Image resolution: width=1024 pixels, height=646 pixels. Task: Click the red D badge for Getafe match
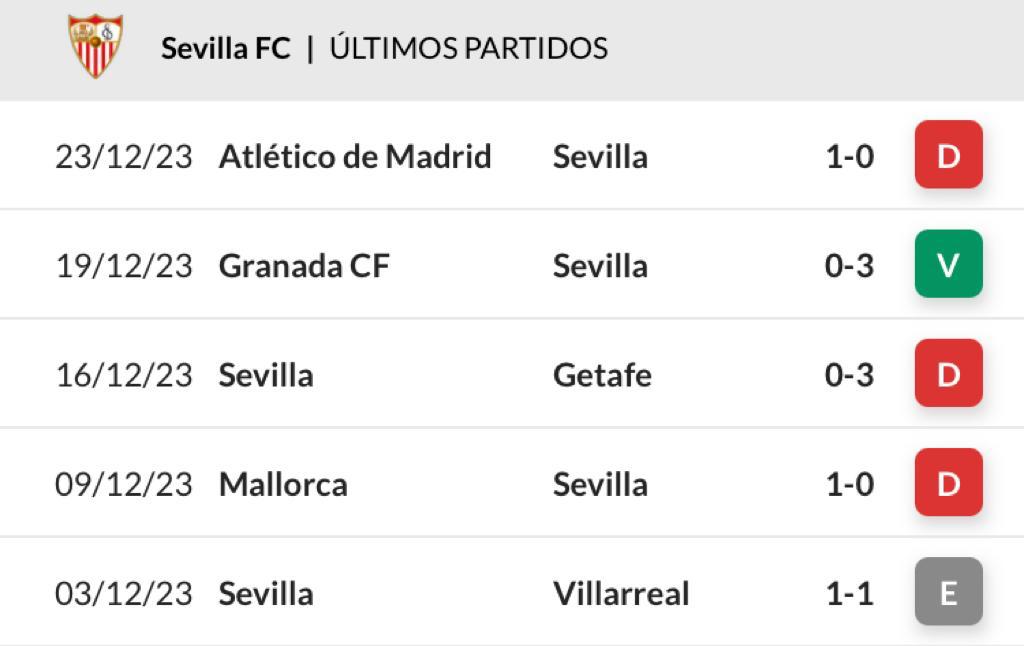pyautogui.click(x=948, y=373)
